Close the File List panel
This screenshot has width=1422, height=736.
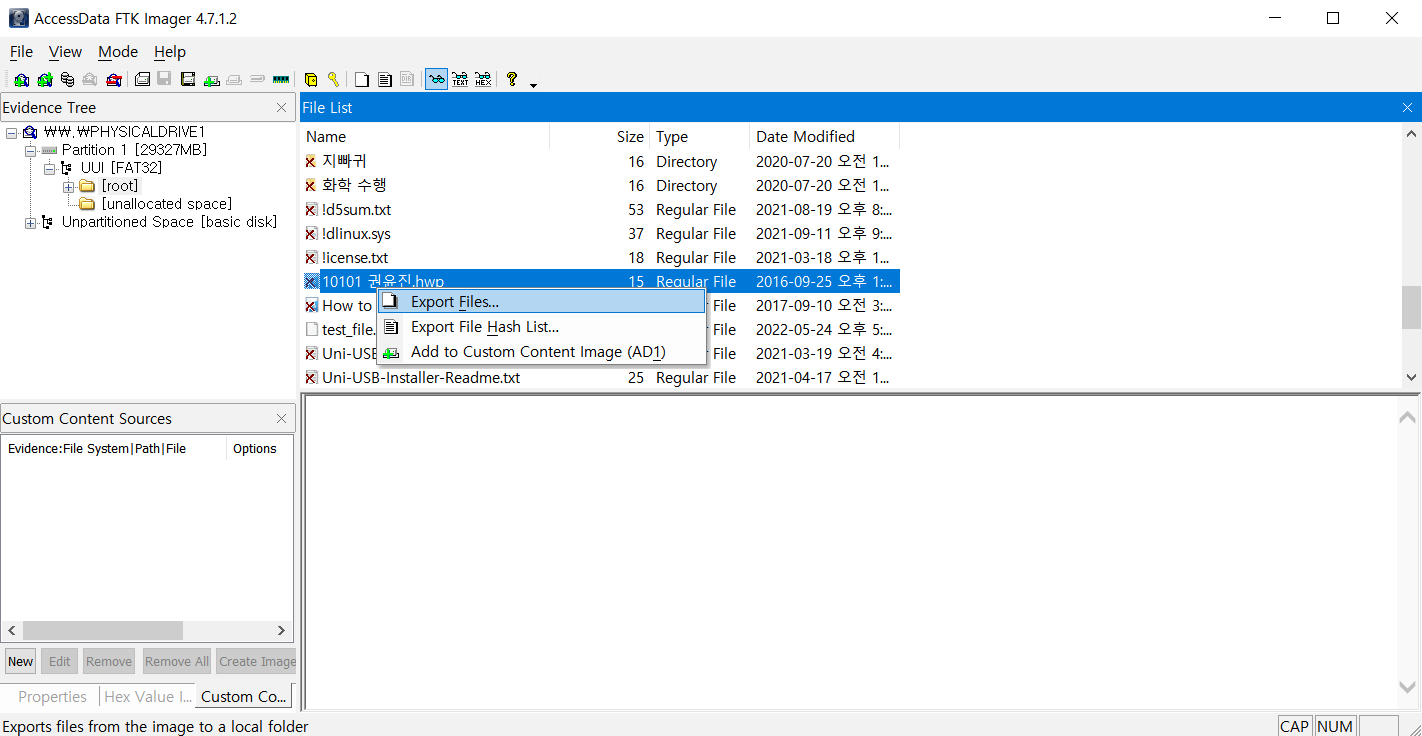1408,107
